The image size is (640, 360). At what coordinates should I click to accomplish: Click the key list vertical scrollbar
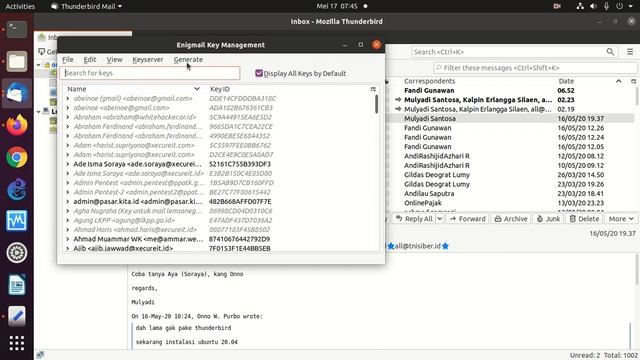click(376, 104)
